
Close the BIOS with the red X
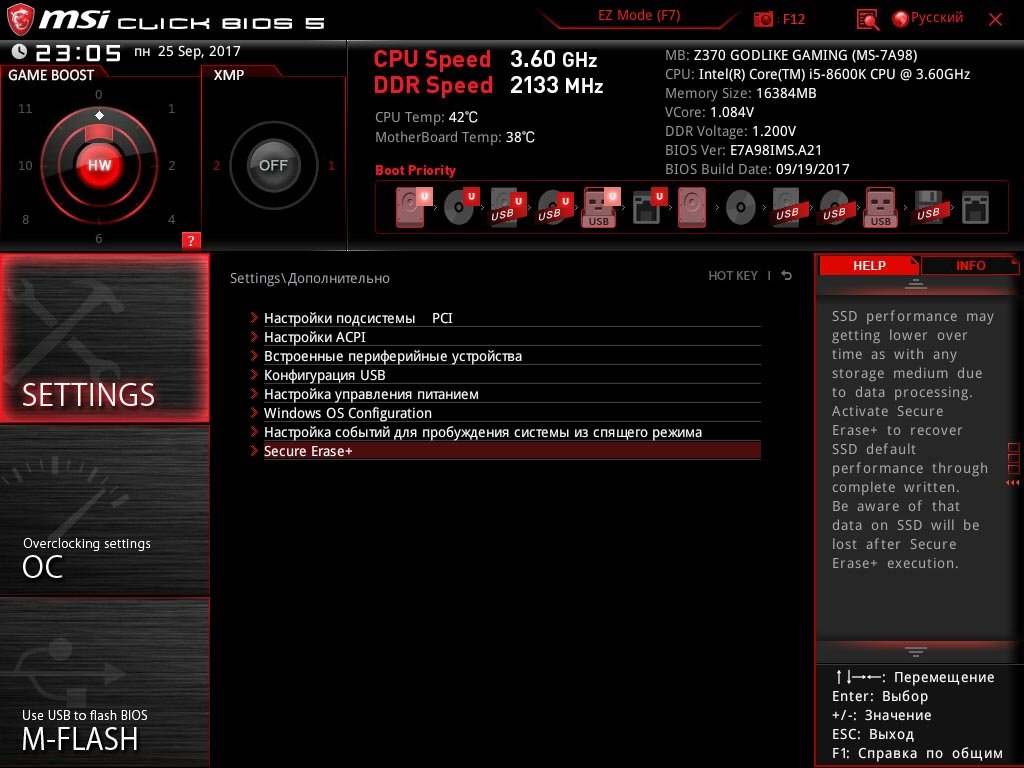coord(995,20)
